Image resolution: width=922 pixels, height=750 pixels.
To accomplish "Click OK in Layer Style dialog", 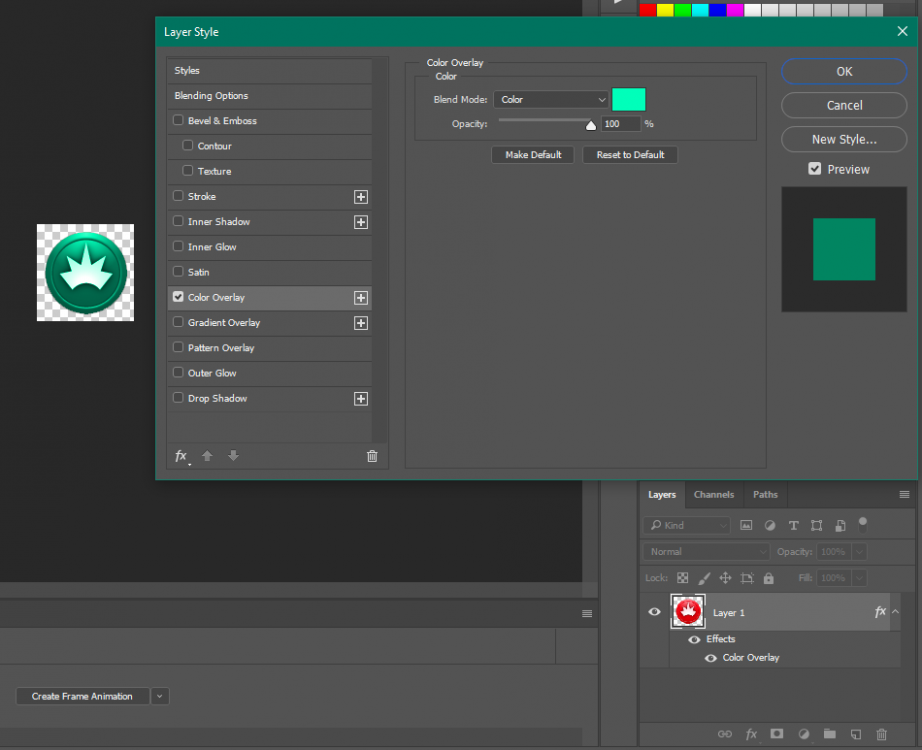I will [x=844, y=71].
